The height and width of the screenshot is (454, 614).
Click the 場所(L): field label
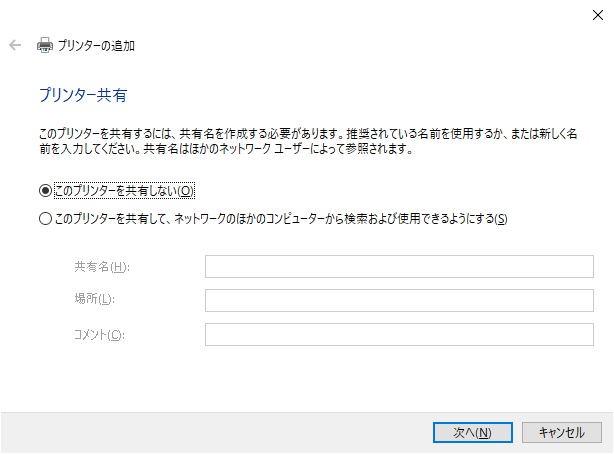point(94,299)
